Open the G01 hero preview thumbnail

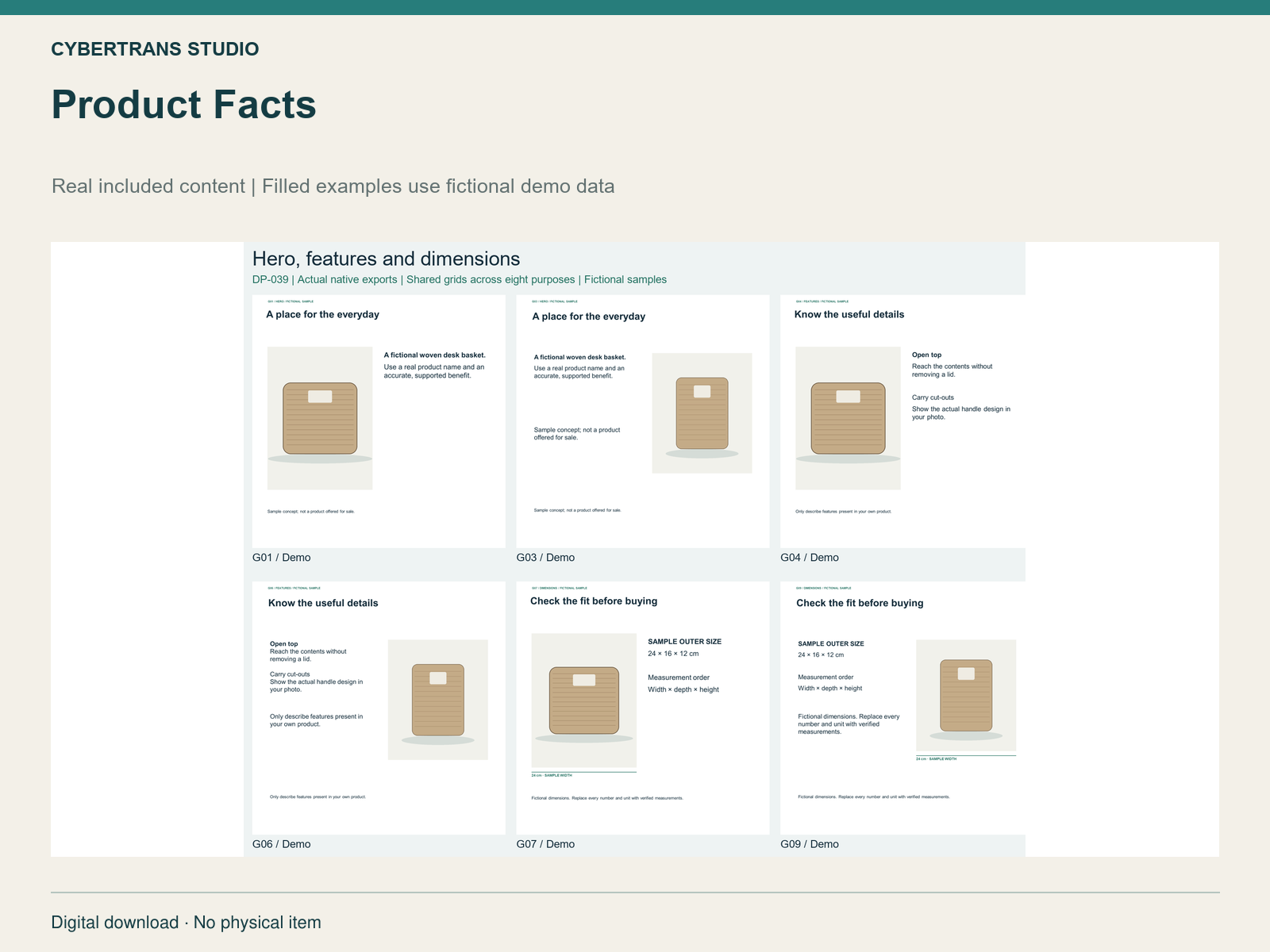(379, 421)
